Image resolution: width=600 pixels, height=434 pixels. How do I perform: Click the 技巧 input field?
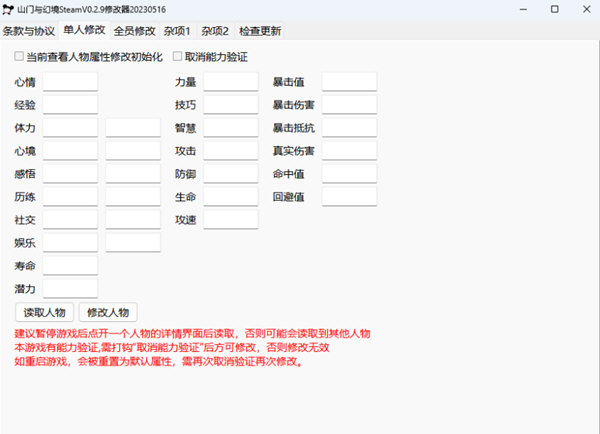[231, 104]
